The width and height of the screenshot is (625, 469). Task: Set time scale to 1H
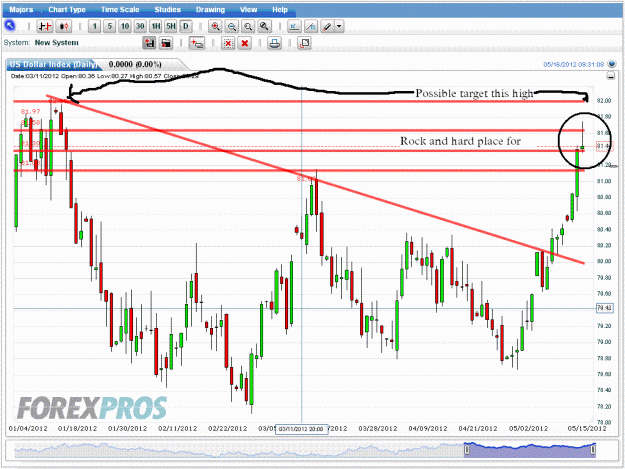pos(155,27)
